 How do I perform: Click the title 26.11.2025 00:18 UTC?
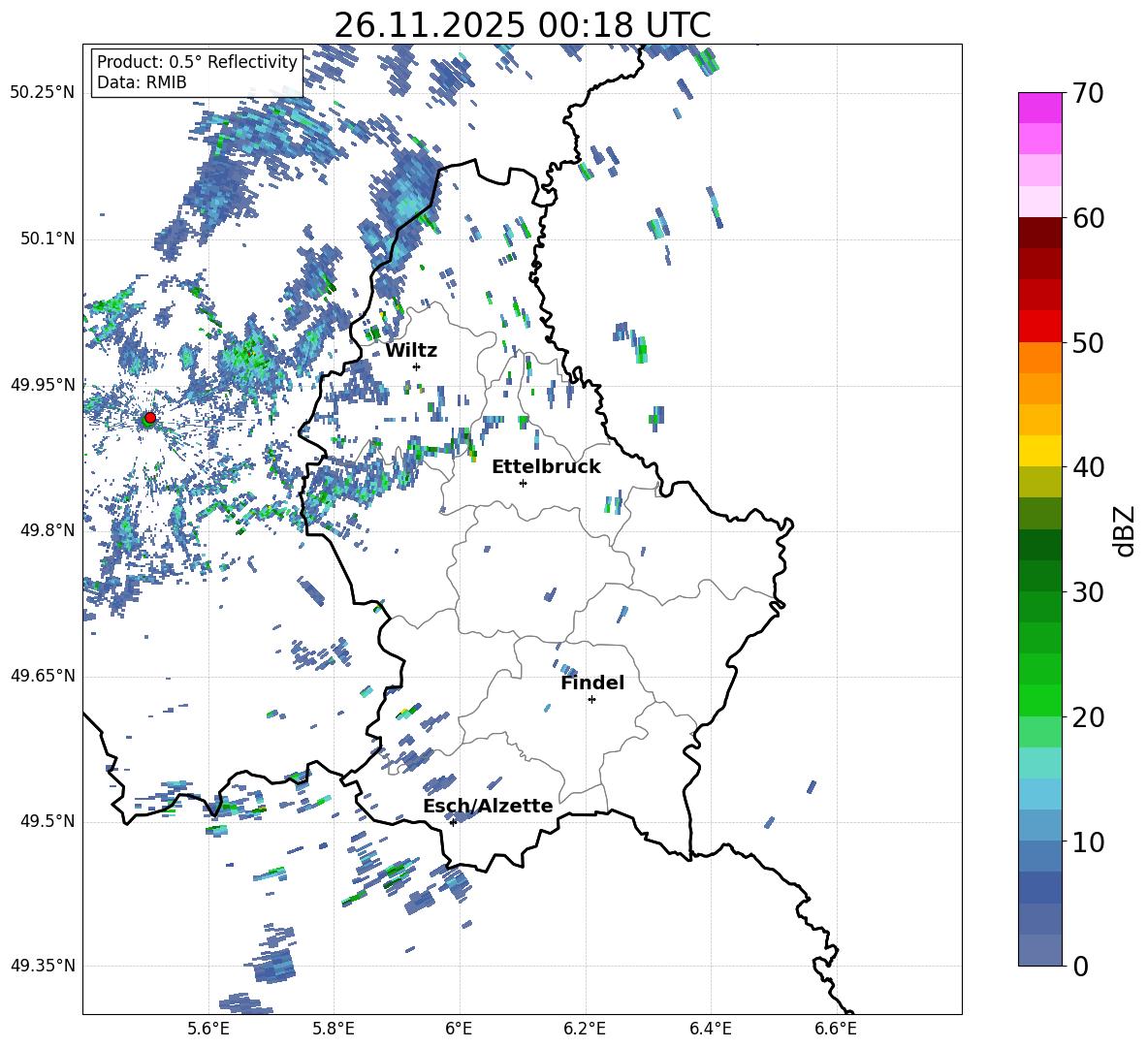[523, 25]
